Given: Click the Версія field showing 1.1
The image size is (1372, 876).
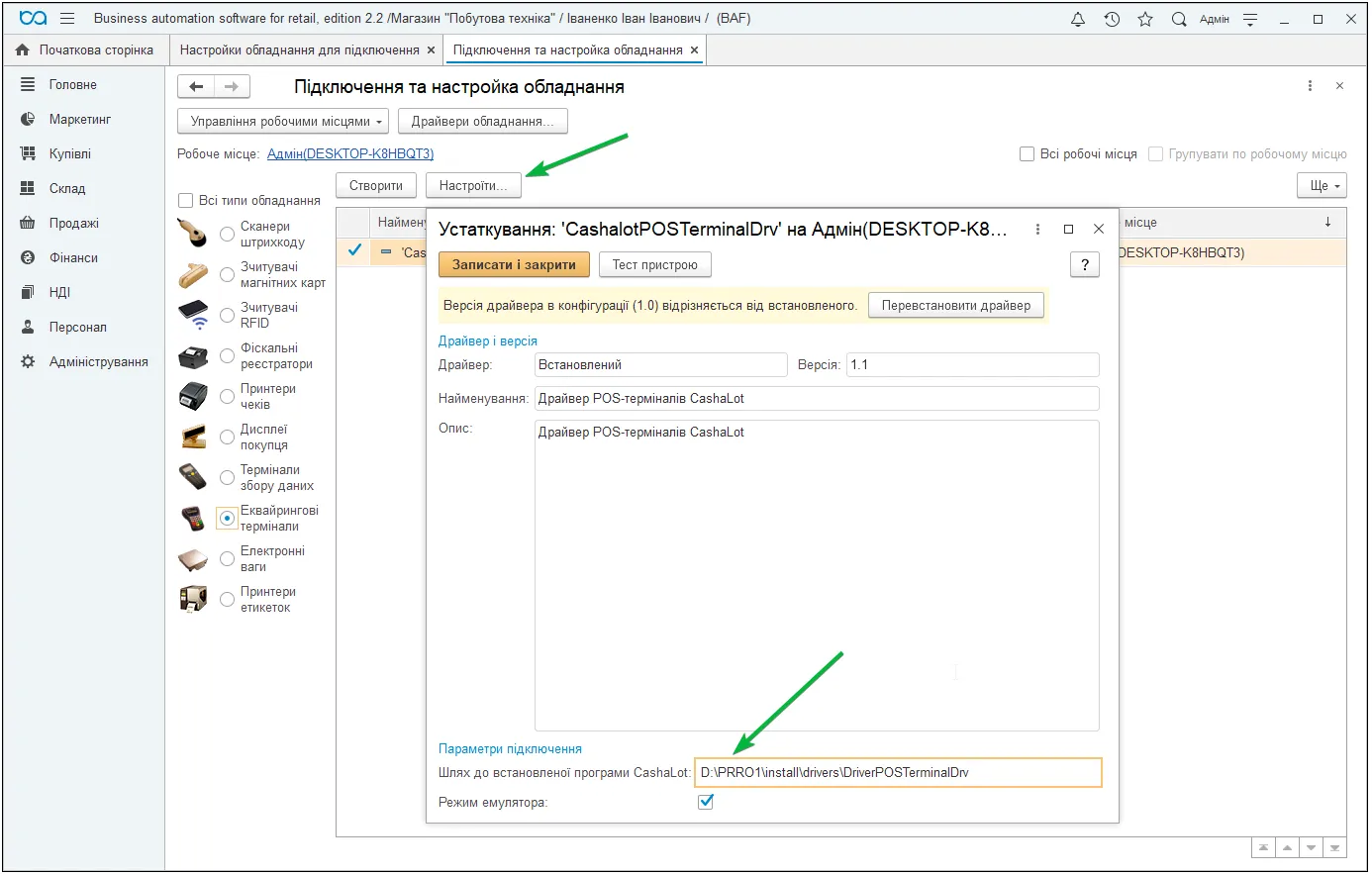Looking at the screenshot, I should [973, 364].
